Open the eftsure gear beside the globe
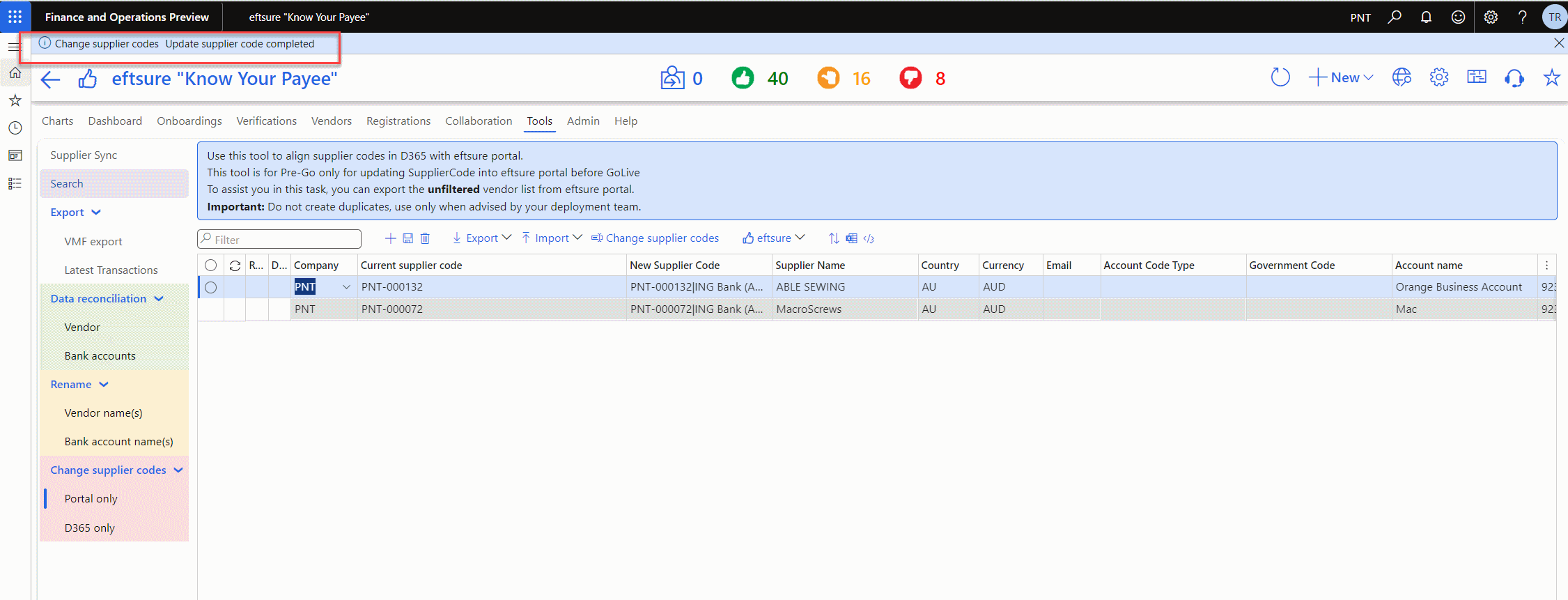 click(x=1439, y=77)
